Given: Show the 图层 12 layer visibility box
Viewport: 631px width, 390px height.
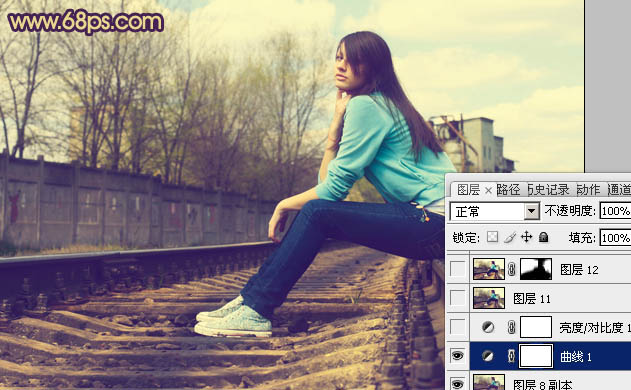Looking at the screenshot, I should point(458,269).
